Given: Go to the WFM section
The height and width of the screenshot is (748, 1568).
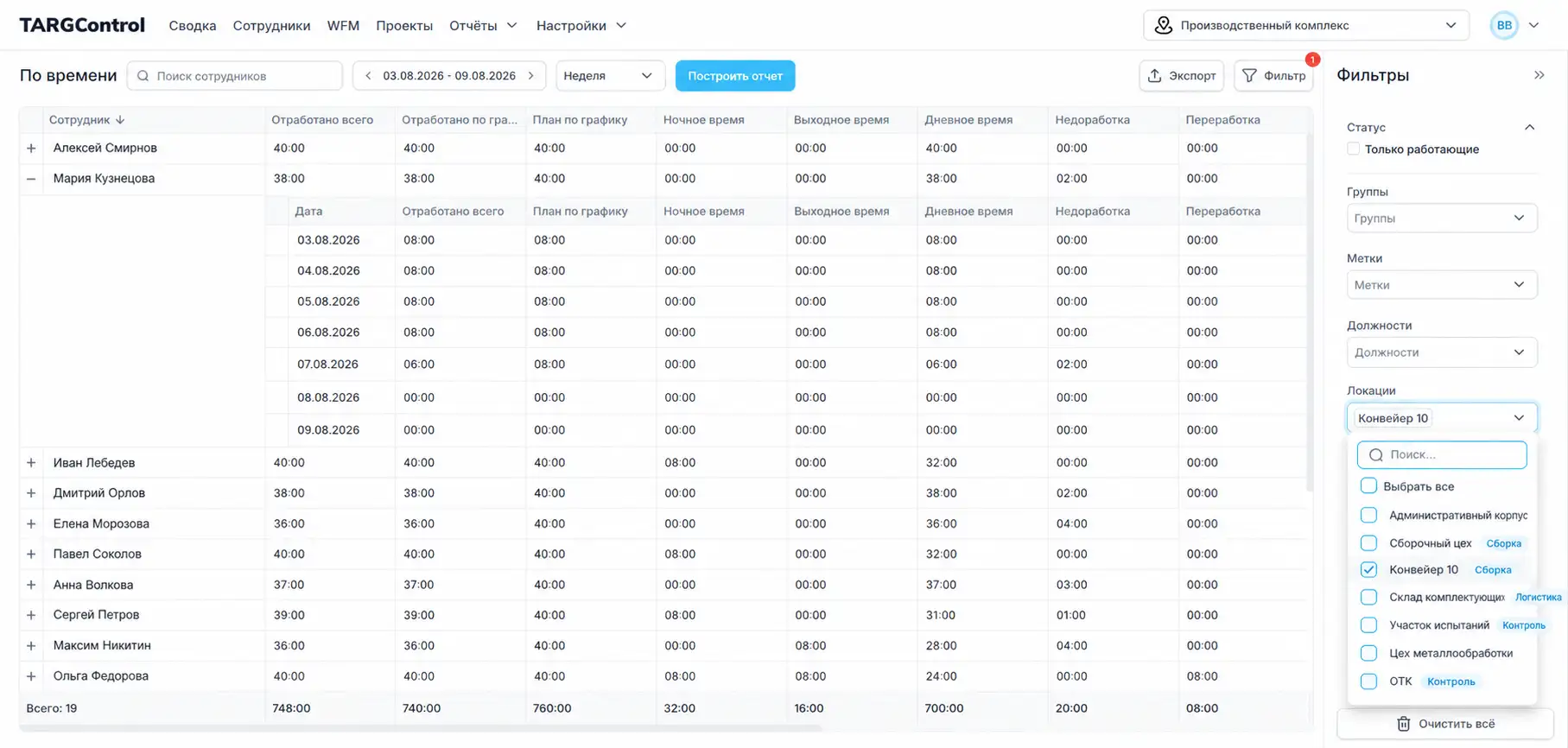Looking at the screenshot, I should pyautogui.click(x=343, y=25).
